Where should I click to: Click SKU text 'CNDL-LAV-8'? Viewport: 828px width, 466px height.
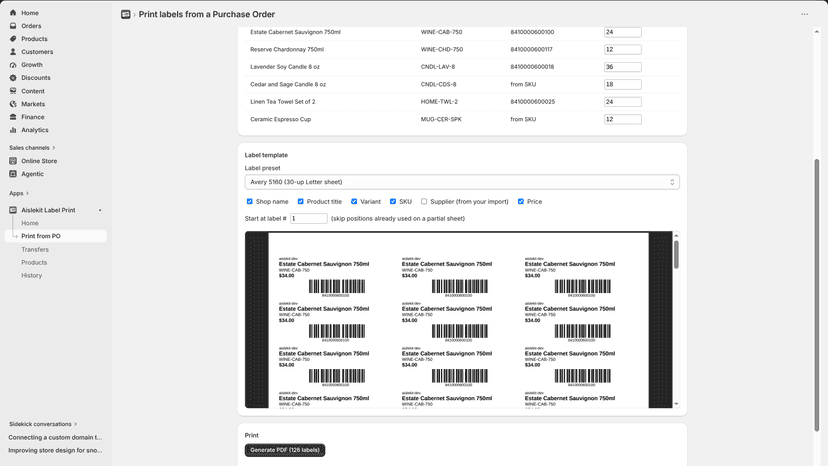click(438, 67)
